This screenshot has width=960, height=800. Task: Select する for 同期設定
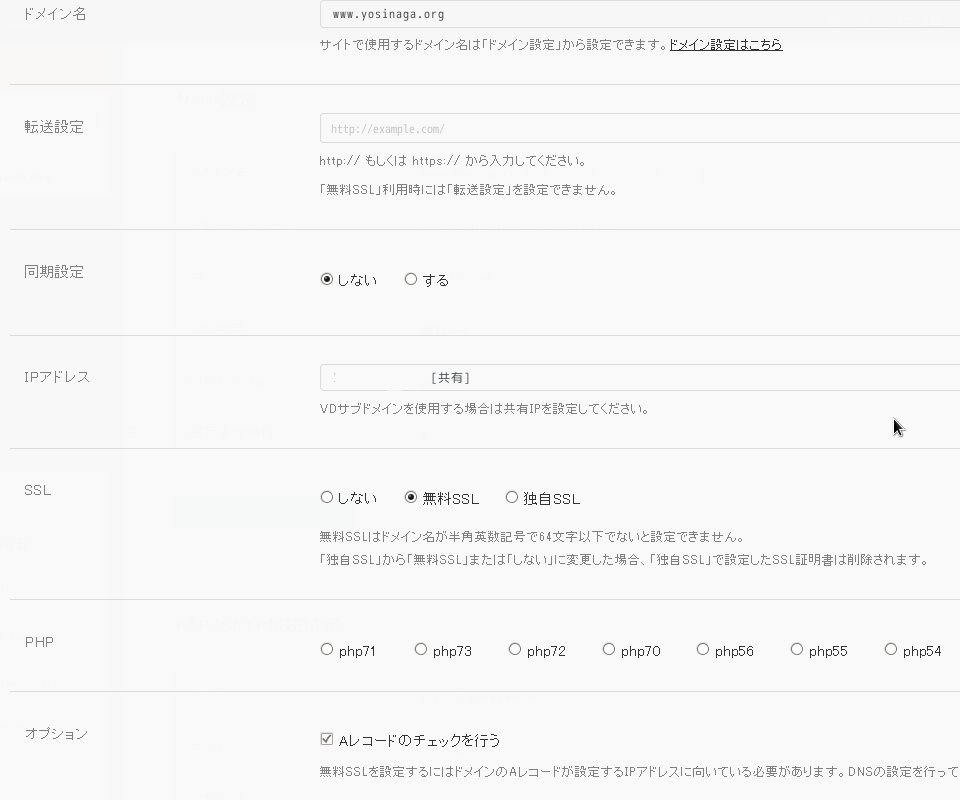(411, 280)
